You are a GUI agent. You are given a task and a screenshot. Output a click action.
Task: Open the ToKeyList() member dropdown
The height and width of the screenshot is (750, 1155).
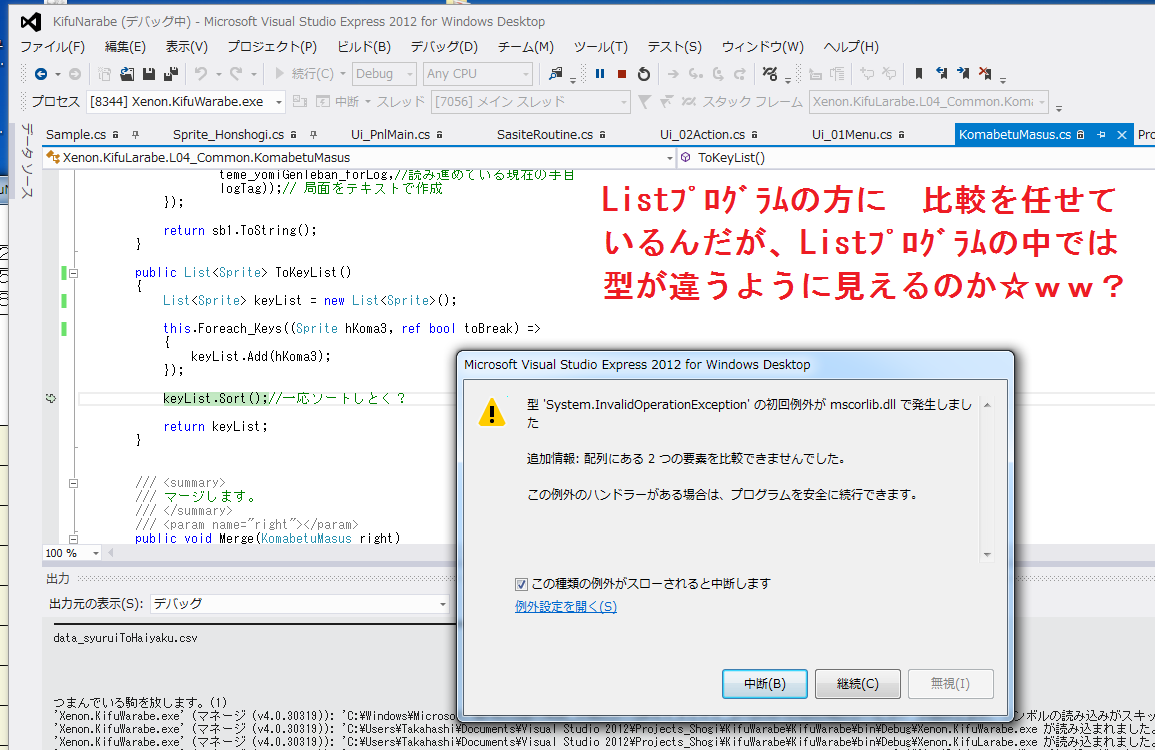click(x=916, y=158)
